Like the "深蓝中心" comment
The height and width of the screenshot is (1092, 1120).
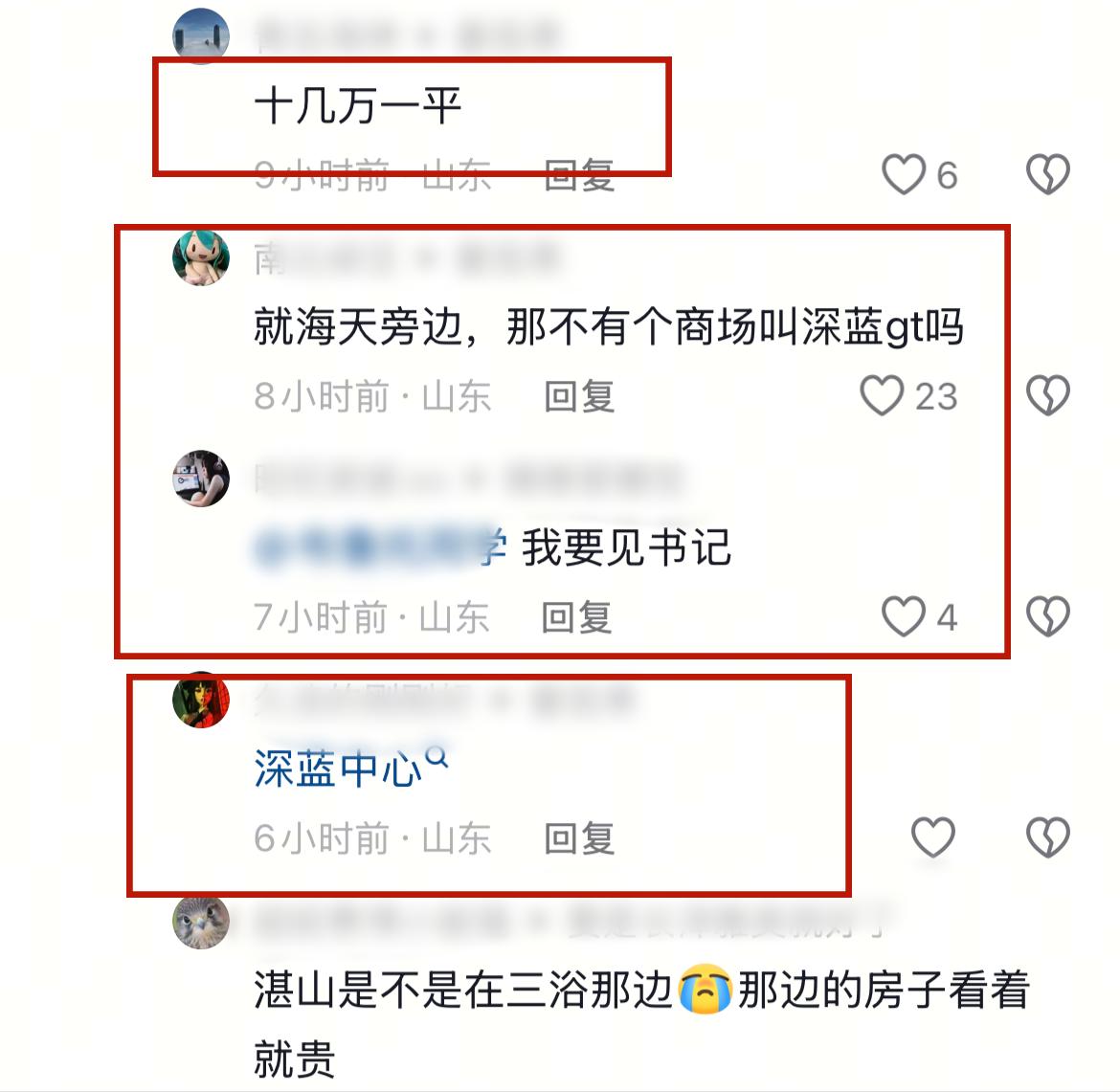tap(933, 836)
